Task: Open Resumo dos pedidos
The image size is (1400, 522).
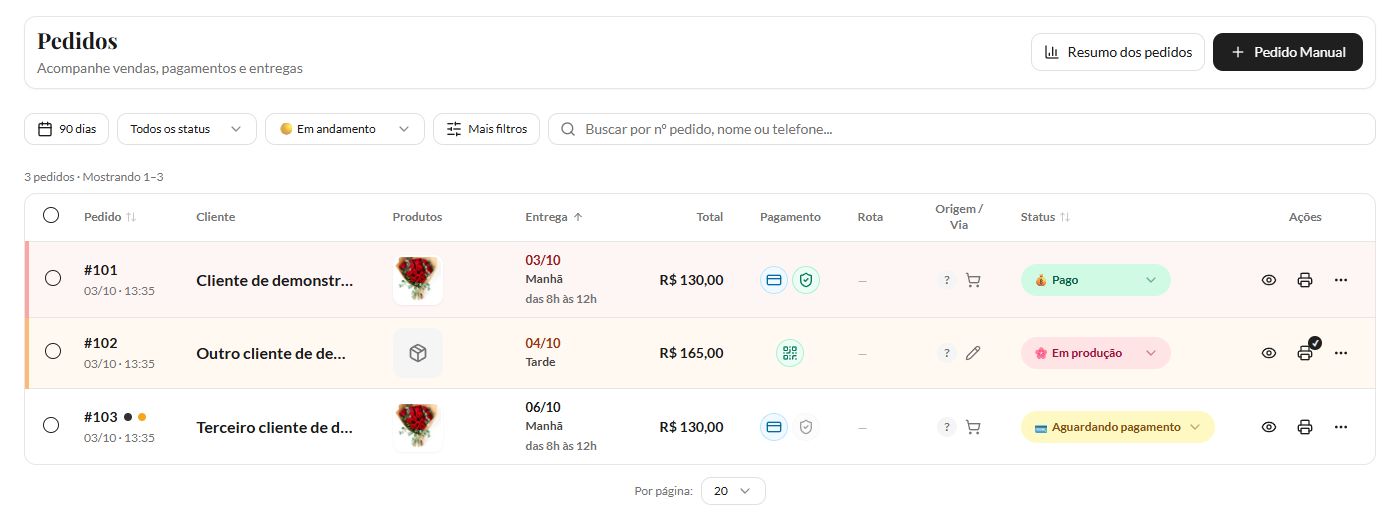Action: click(x=1118, y=52)
